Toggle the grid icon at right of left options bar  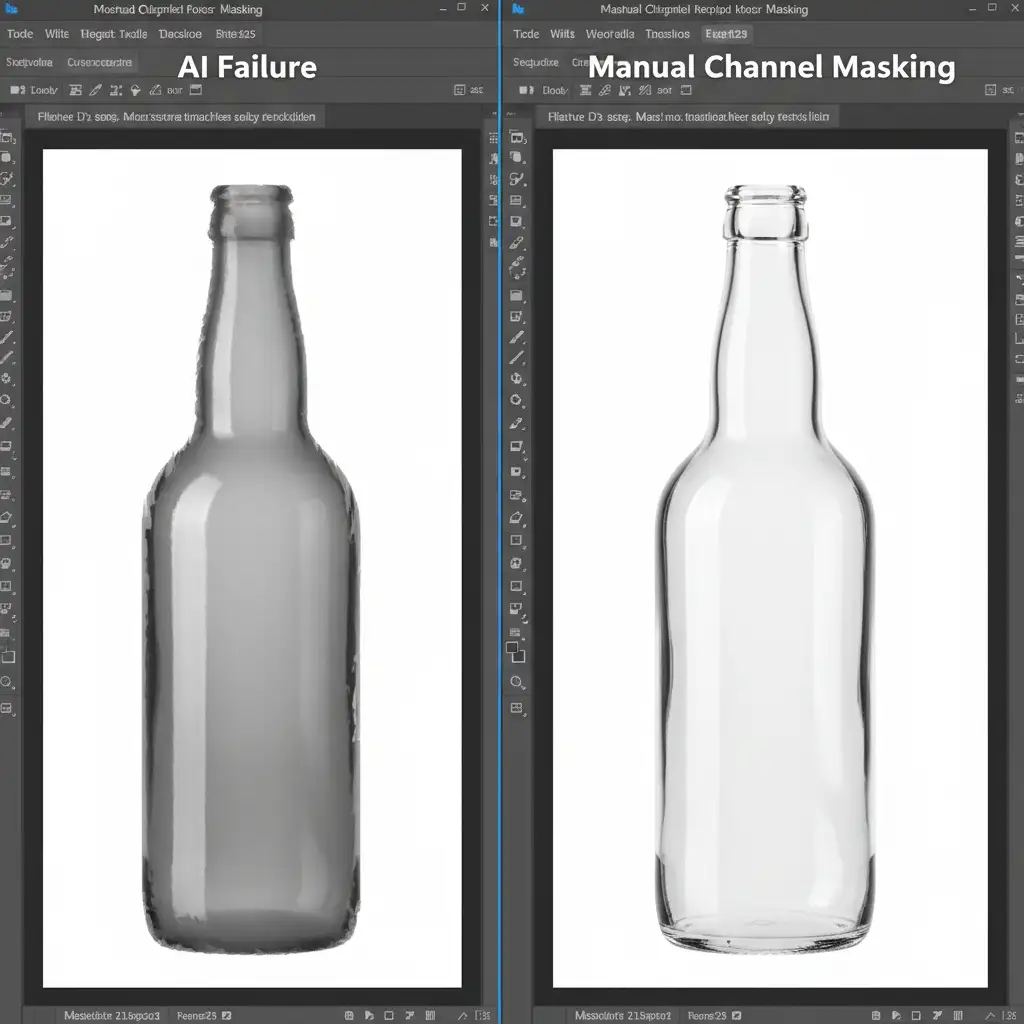tap(459, 90)
